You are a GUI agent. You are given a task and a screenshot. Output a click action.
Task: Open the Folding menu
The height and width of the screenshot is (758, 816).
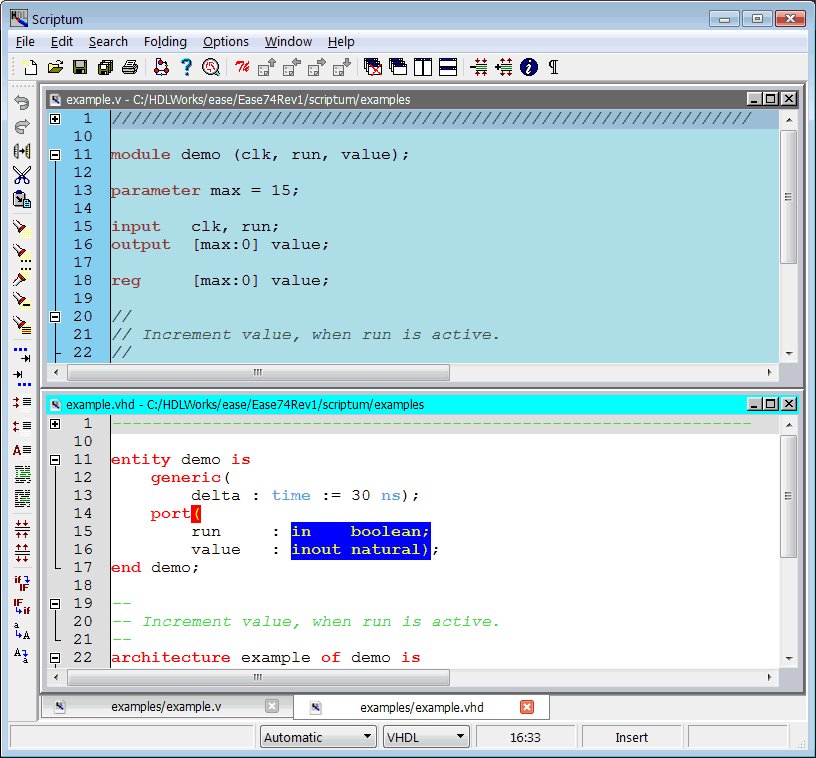[x=165, y=41]
